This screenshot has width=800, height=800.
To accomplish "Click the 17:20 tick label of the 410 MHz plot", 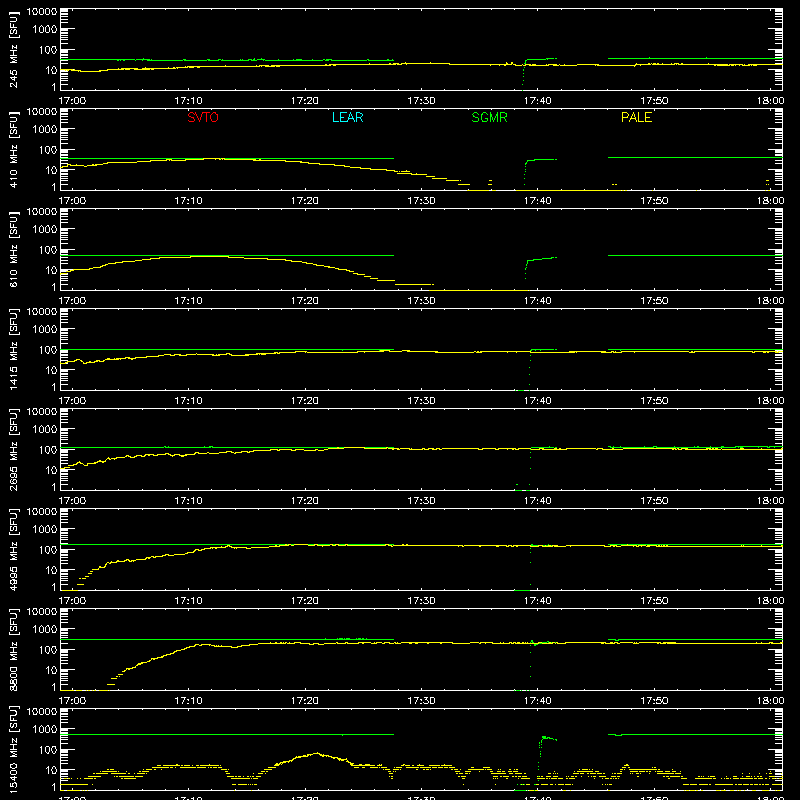I will tap(305, 201).
